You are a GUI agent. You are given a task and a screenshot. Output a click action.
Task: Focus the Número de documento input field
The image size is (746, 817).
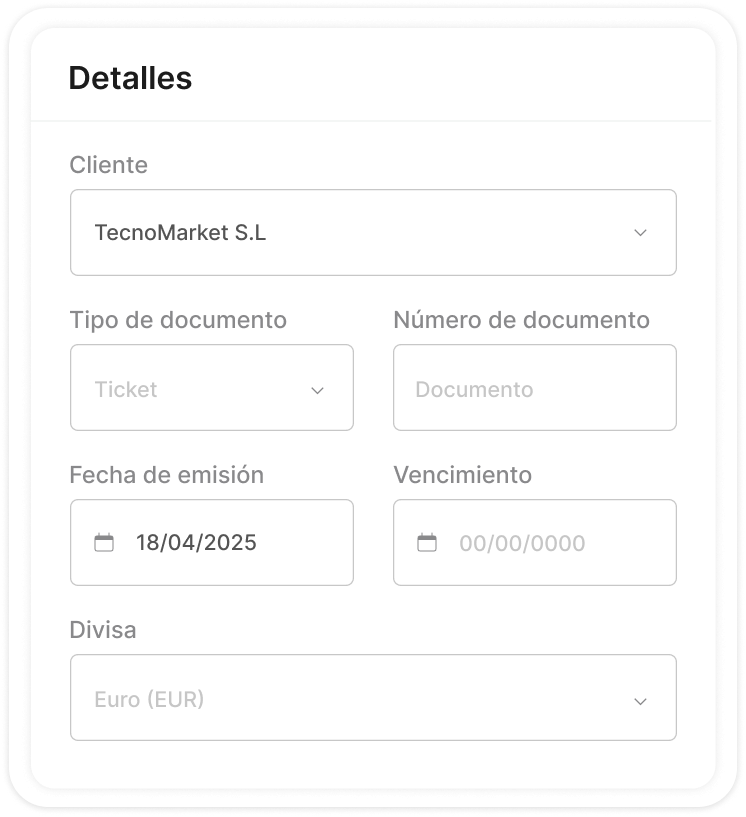(534, 388)
